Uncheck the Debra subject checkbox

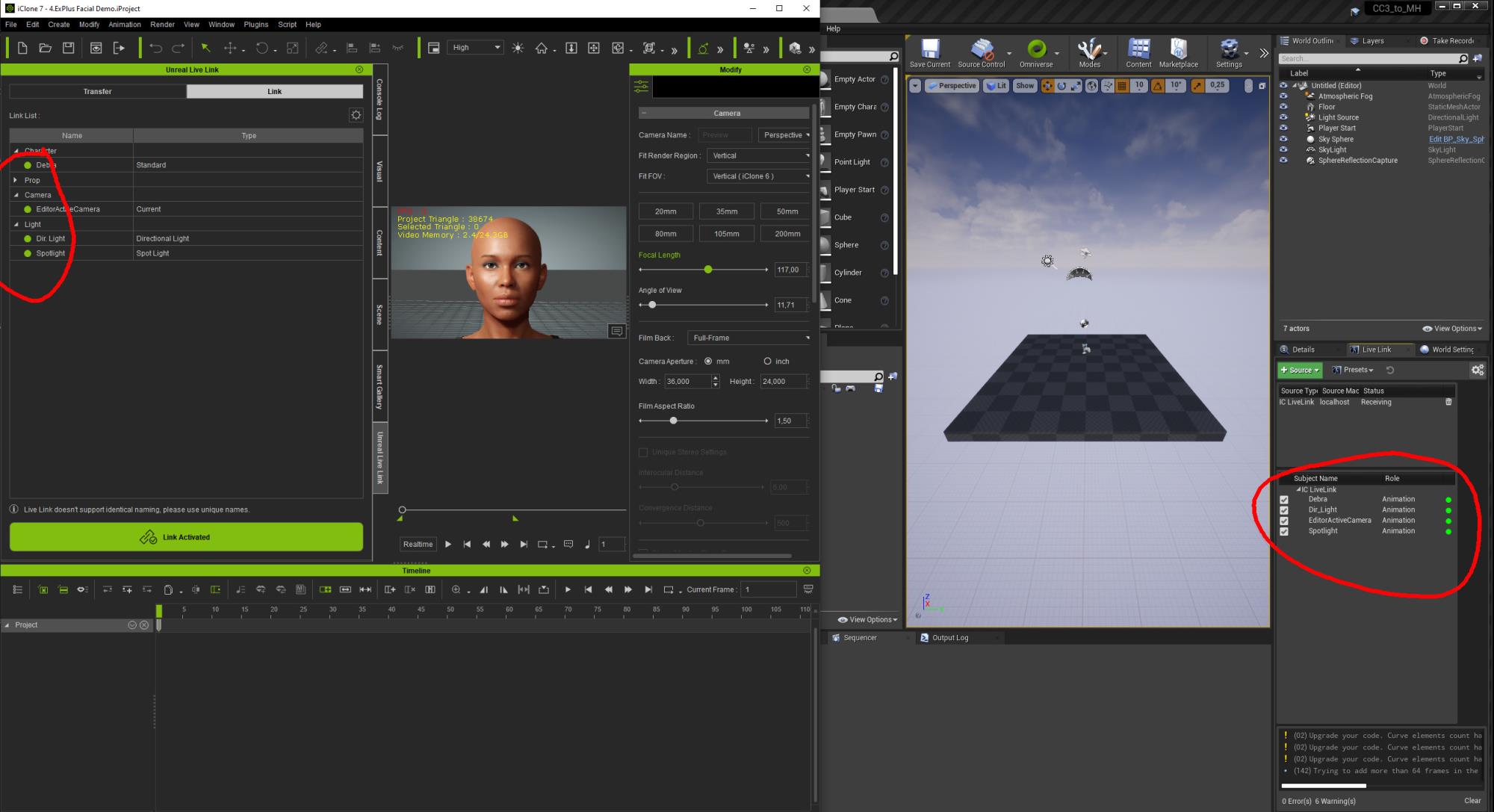(1284, 500)
